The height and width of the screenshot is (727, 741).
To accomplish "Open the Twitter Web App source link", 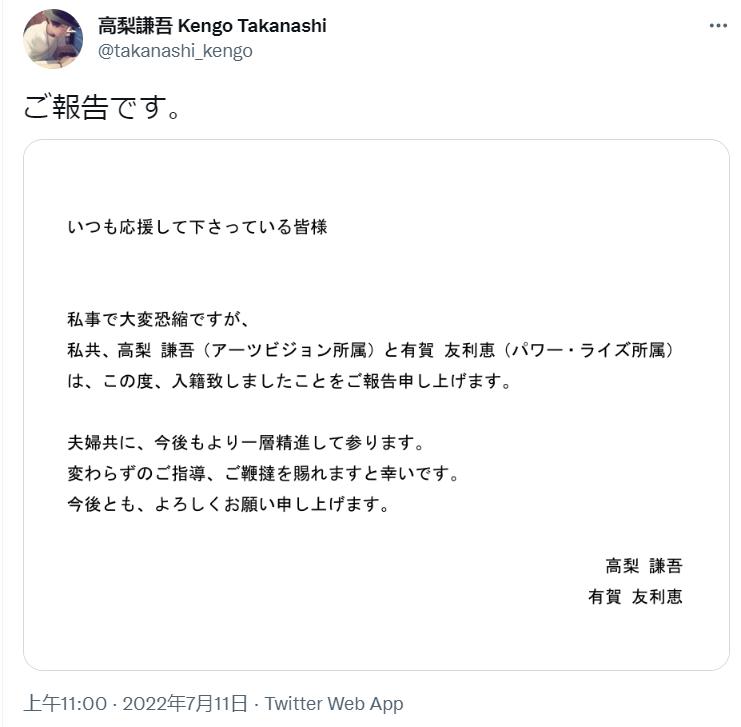I will click(x=334, y=703).
